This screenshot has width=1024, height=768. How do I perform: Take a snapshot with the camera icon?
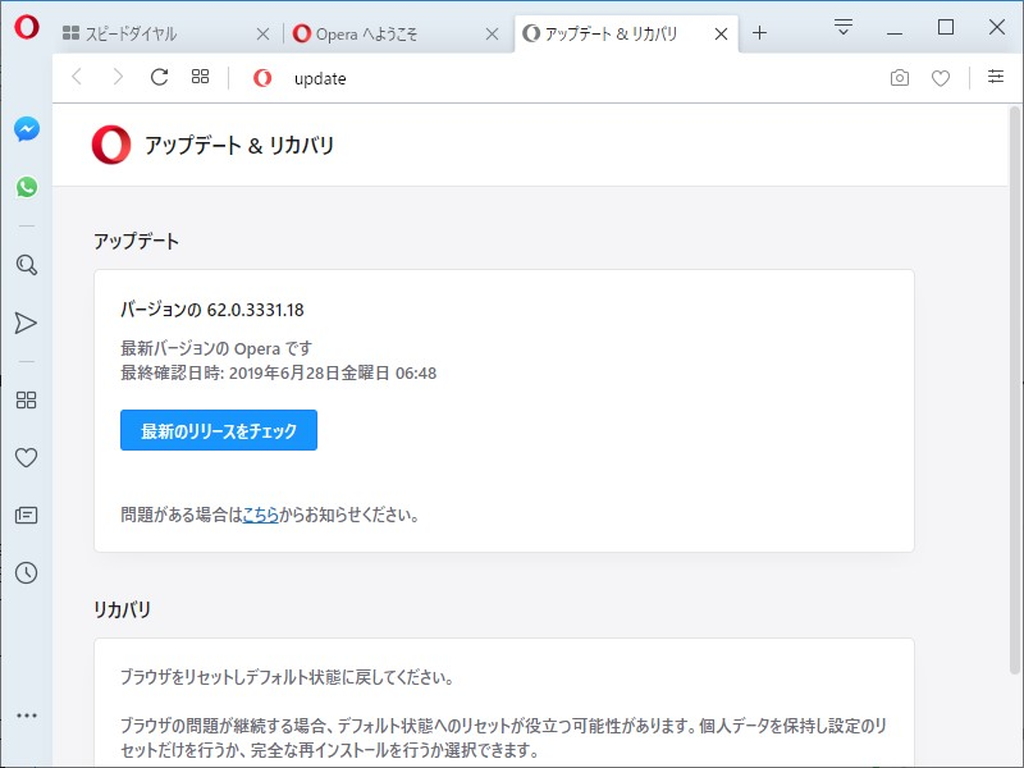pyautogui.click(x=899, y=77)
